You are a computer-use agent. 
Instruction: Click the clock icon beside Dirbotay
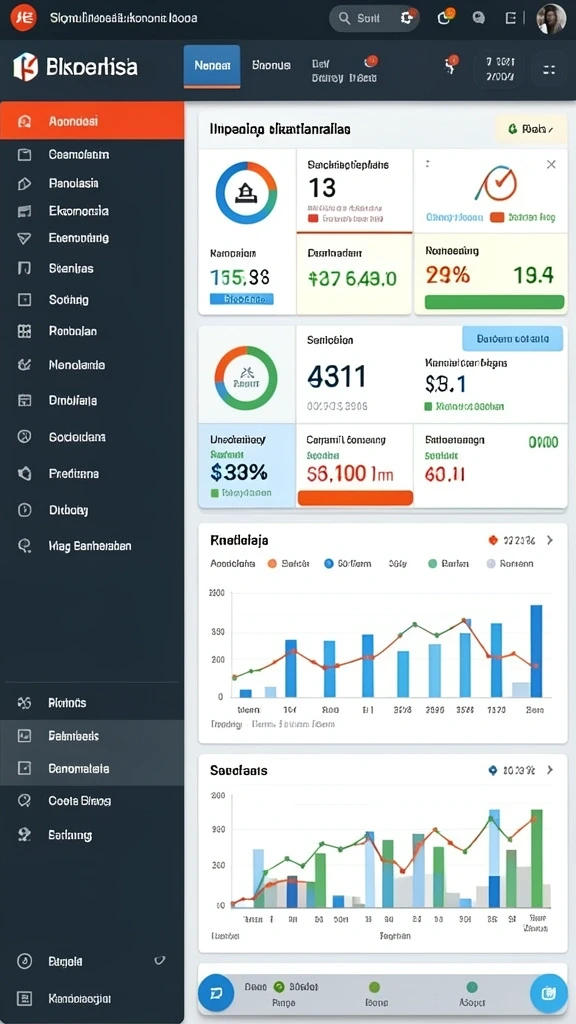24,510
